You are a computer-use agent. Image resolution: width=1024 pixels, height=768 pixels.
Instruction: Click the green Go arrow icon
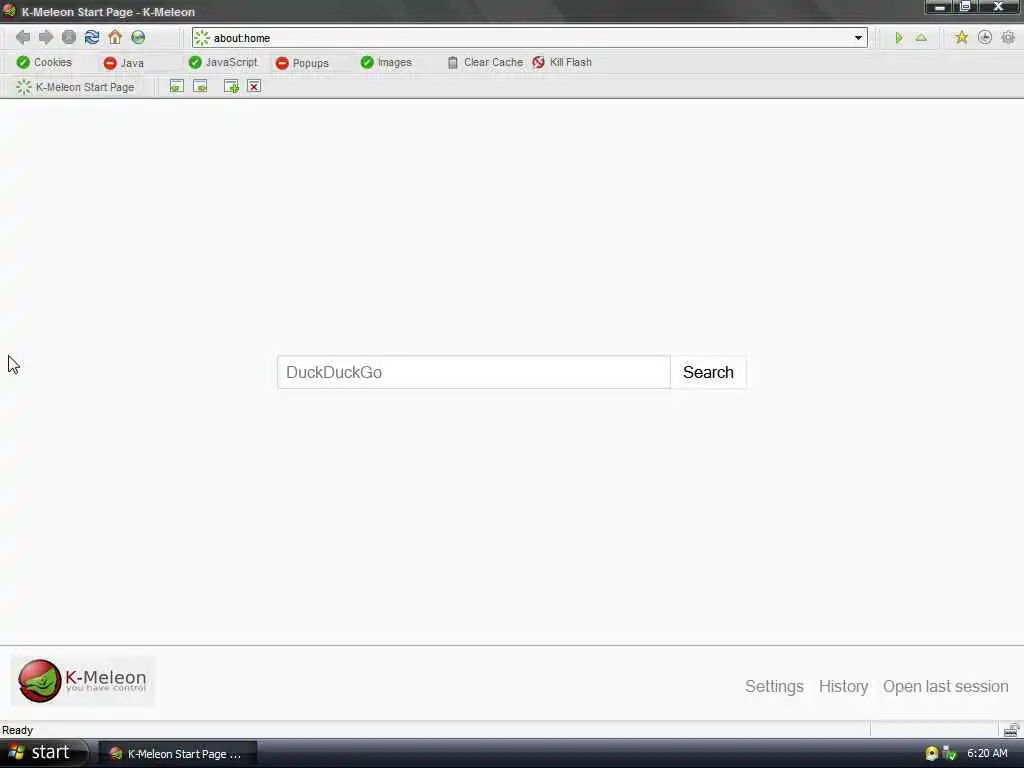(899, 38)
